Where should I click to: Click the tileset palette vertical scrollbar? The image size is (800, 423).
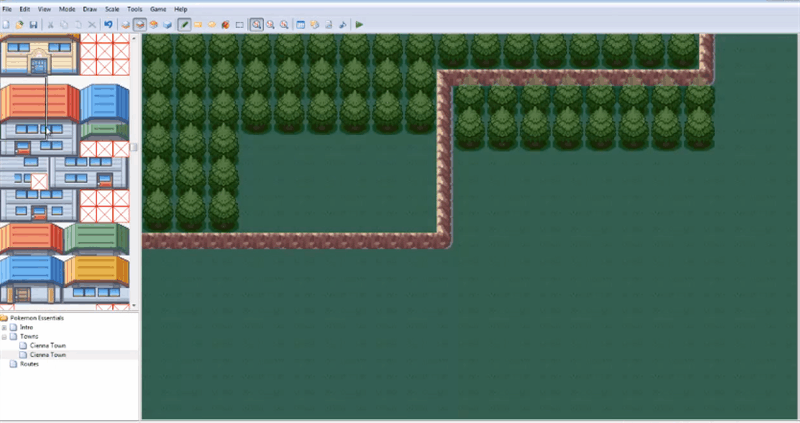coord(134,148)
